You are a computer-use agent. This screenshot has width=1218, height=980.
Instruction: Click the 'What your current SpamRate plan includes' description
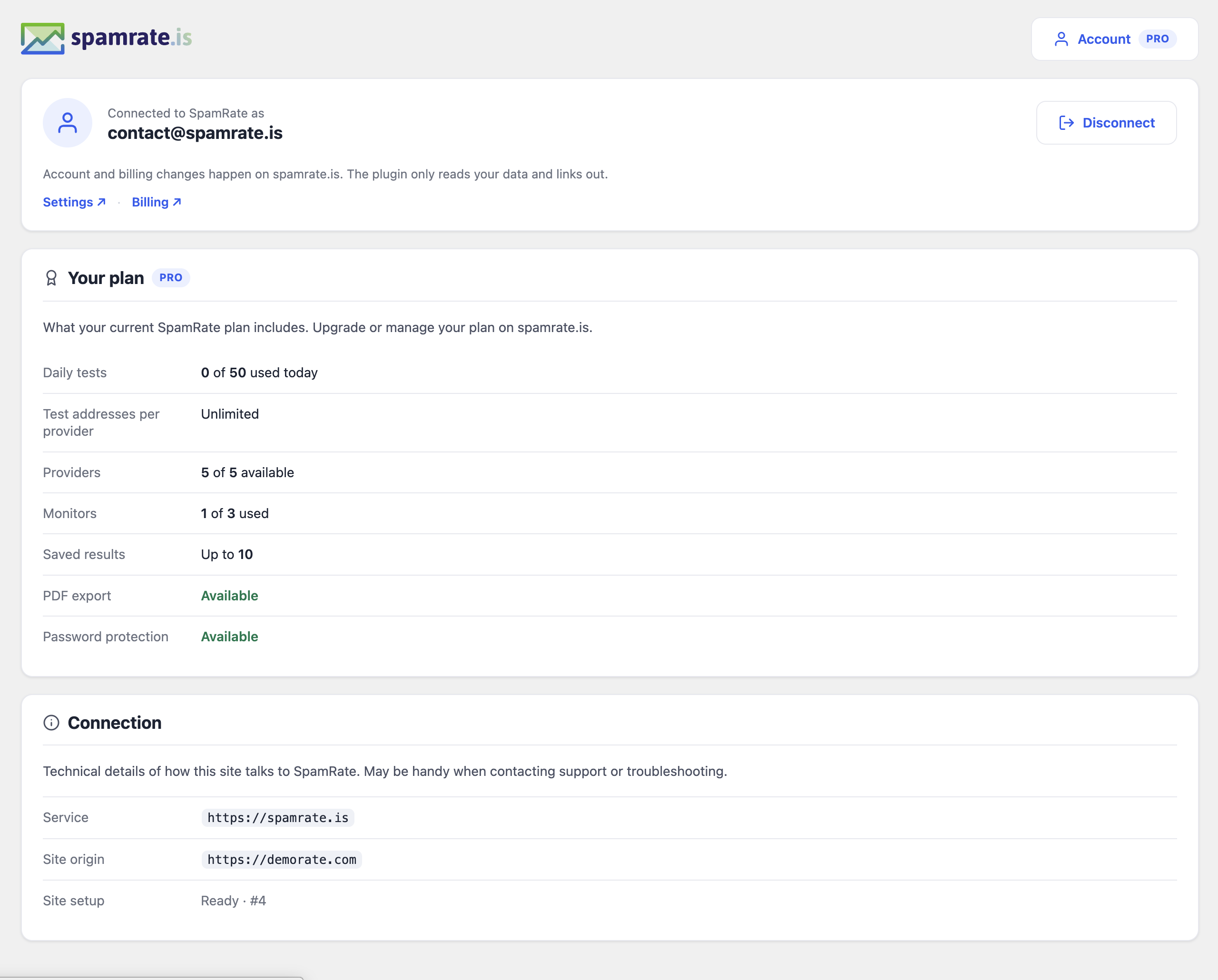317,328
